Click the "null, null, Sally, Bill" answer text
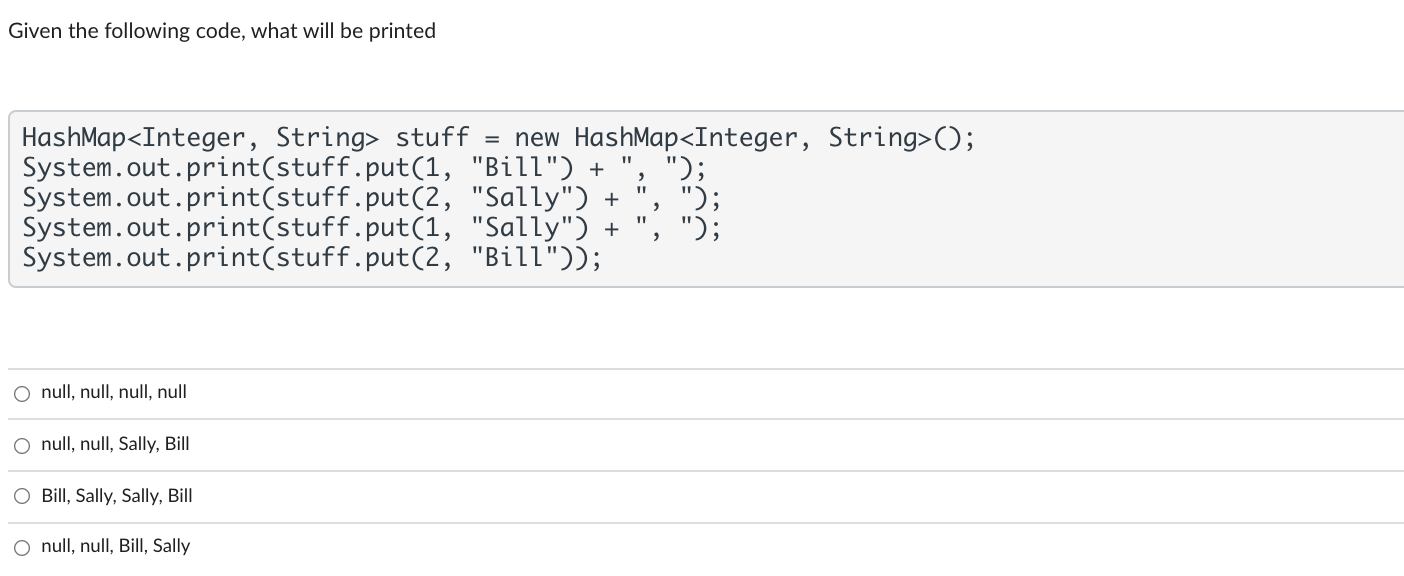 point(113,444)
